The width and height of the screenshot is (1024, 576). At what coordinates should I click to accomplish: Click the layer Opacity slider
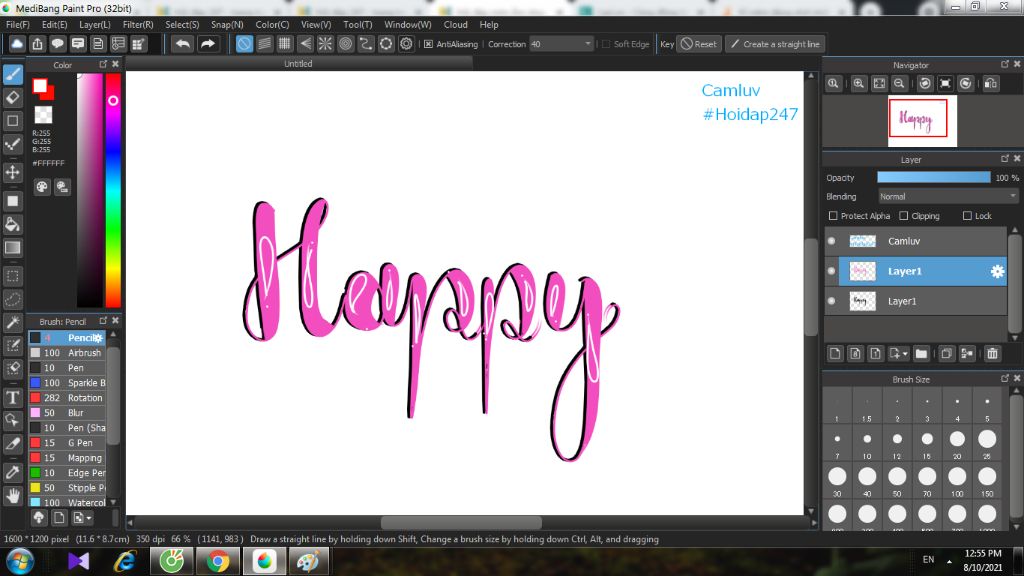[933, 178]
